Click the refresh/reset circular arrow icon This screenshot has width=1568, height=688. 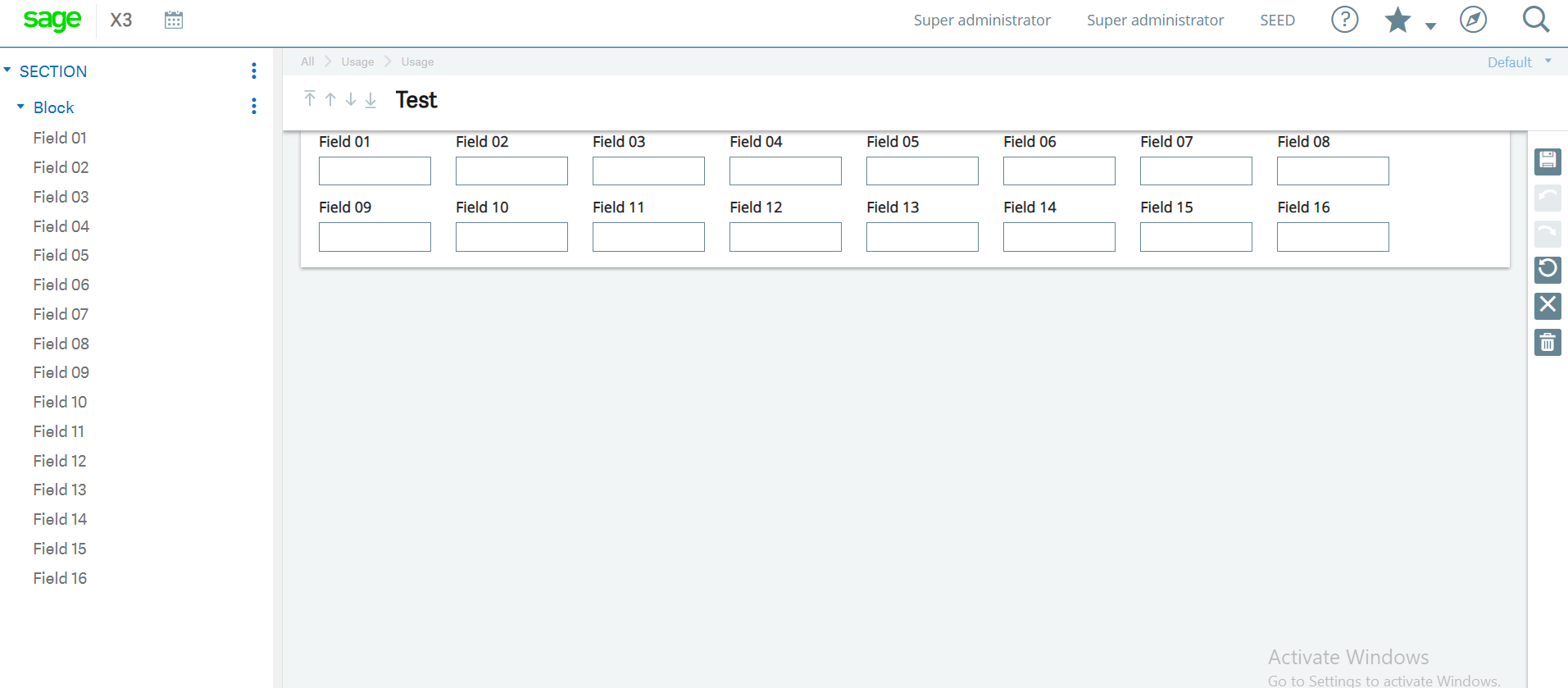[x=1548, y=270]
